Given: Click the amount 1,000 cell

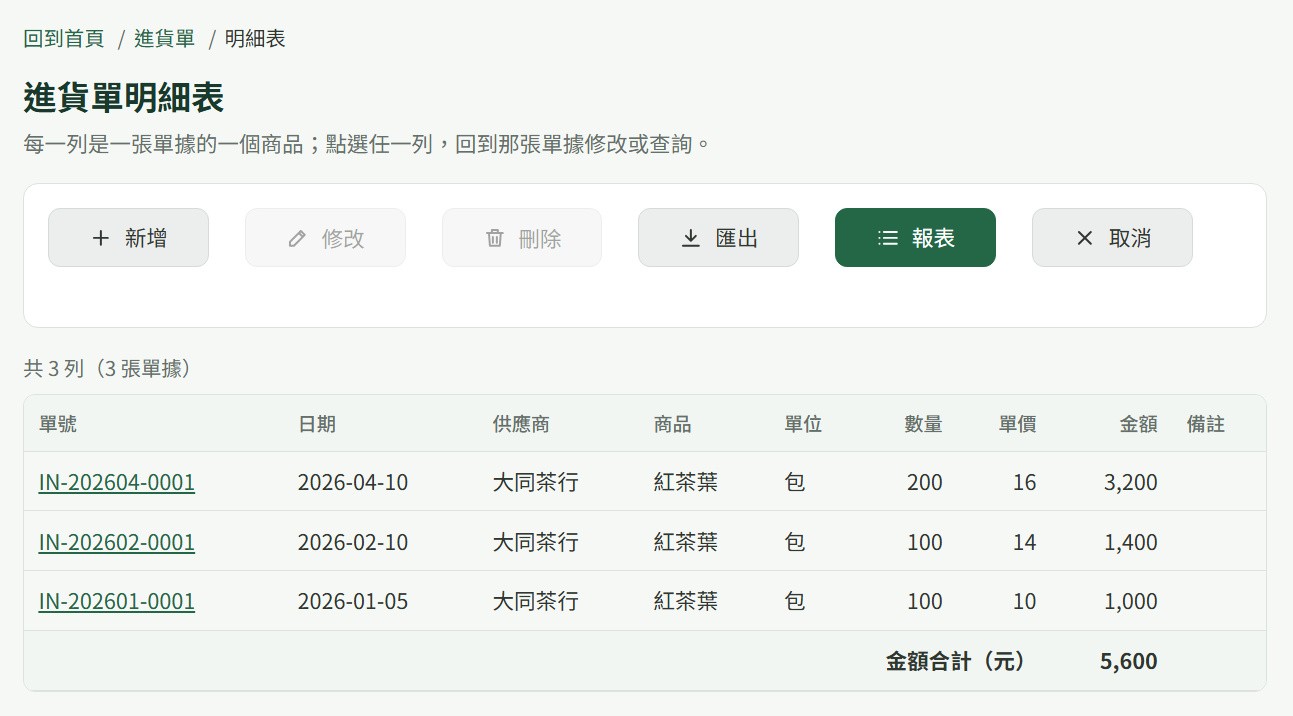Looking at the screenshot, I should click(x=1131, y=601).
